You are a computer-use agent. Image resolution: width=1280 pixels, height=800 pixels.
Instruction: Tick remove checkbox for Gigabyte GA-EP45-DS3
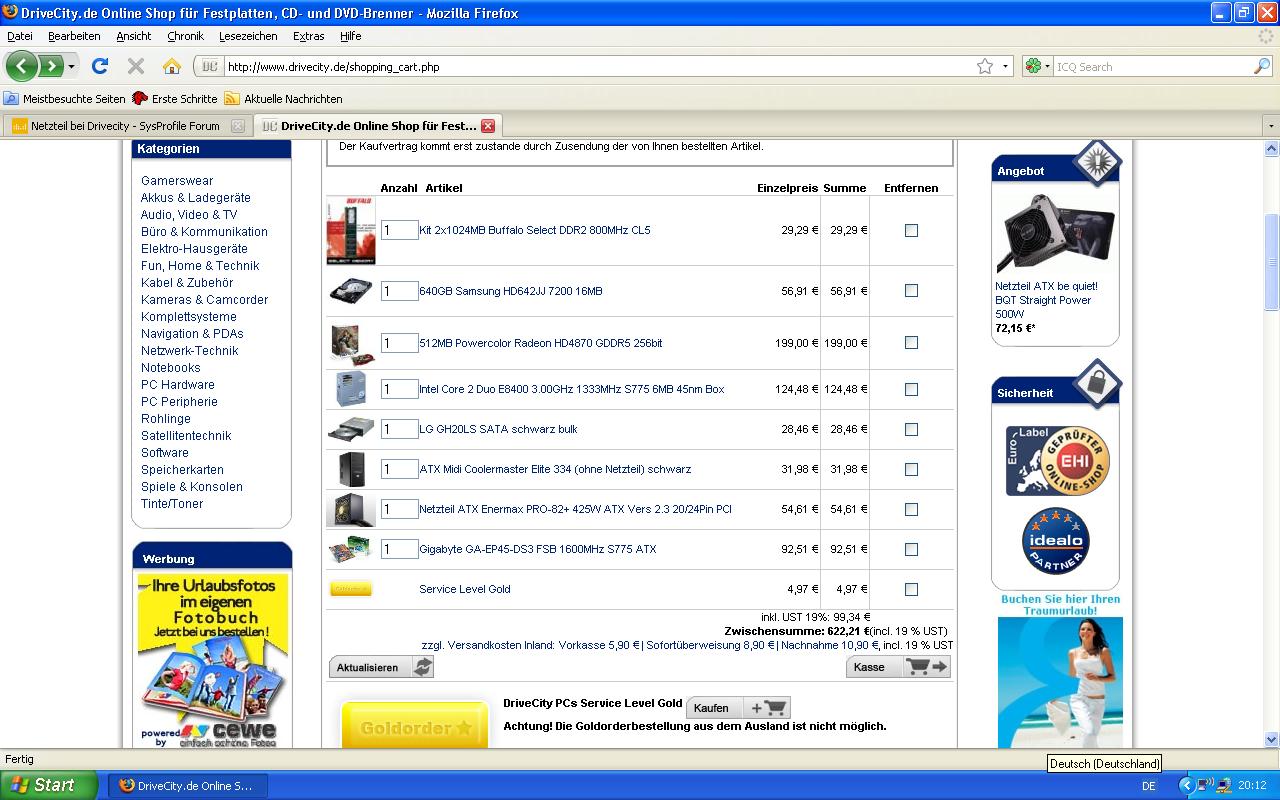pos(911,549)
